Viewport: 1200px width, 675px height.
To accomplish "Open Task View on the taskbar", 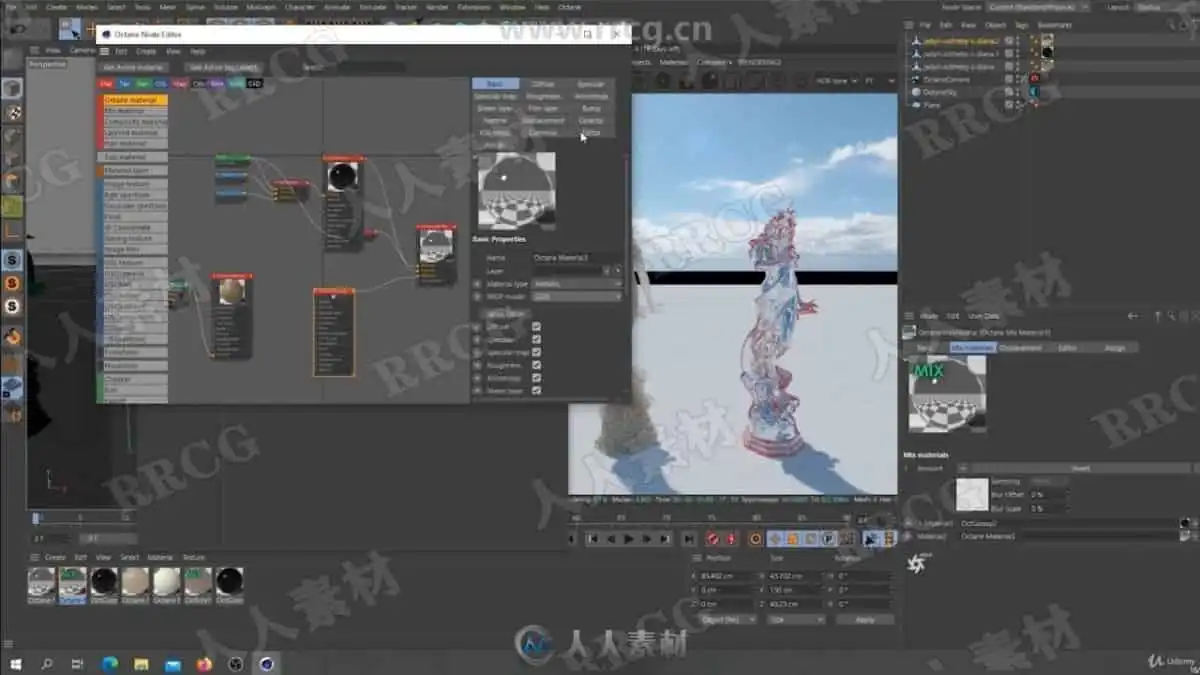I will pos(77,663).
